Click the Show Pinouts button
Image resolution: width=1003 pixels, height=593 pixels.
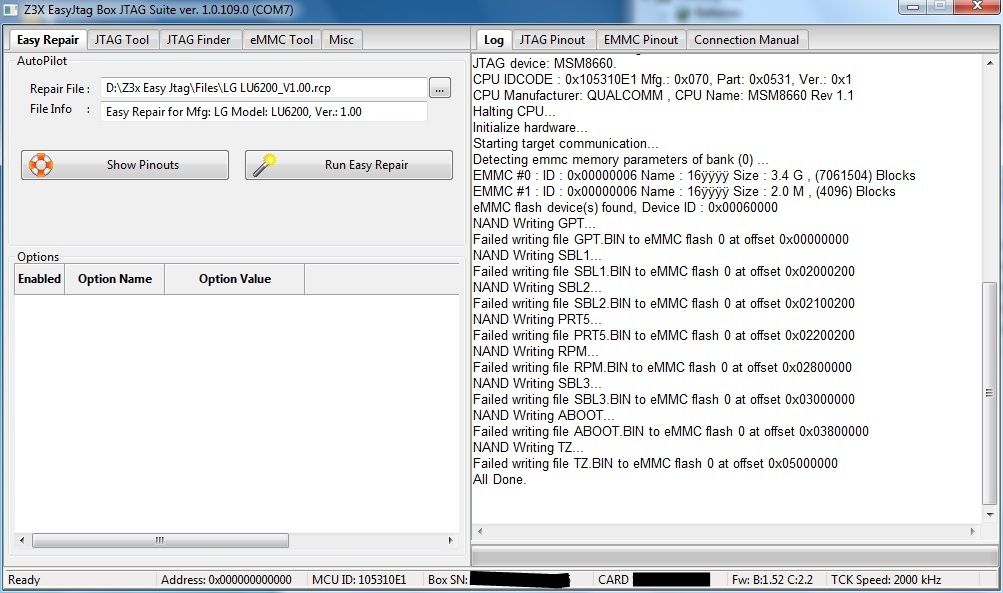[x=125, y=165]
